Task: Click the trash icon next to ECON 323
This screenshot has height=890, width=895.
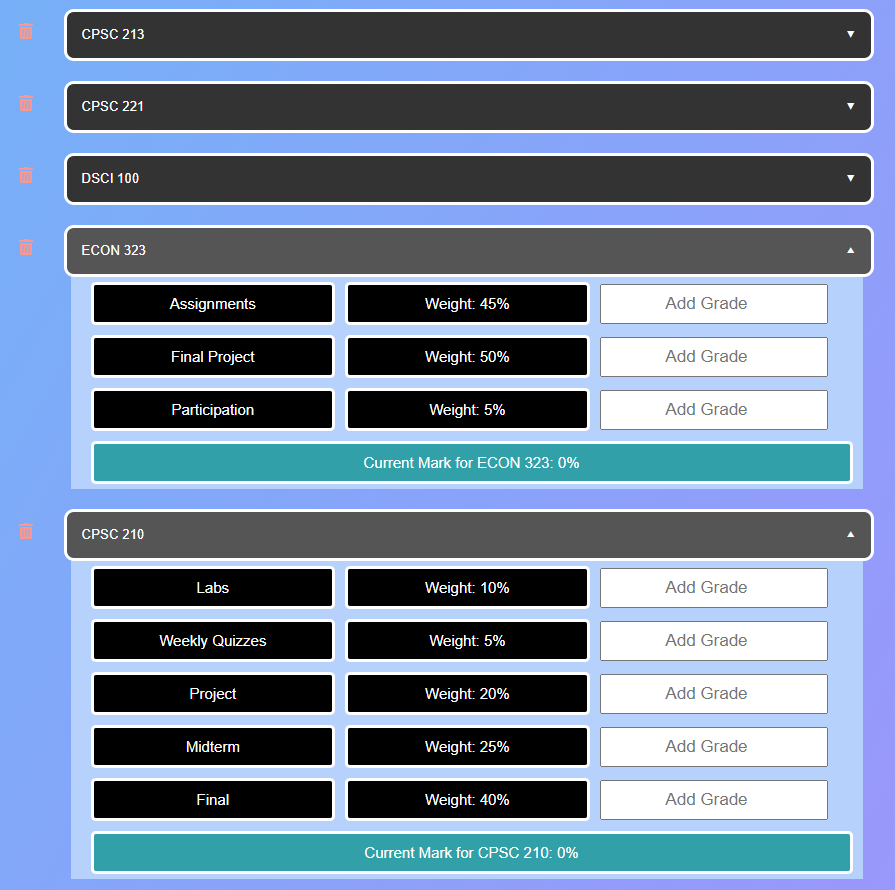Action: click(24, 247)
